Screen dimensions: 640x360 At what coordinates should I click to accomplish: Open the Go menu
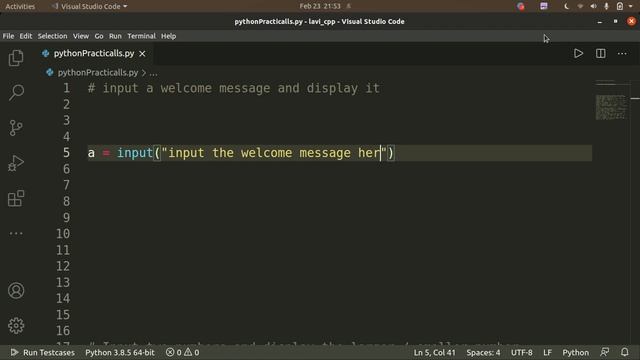coord(99,36)
